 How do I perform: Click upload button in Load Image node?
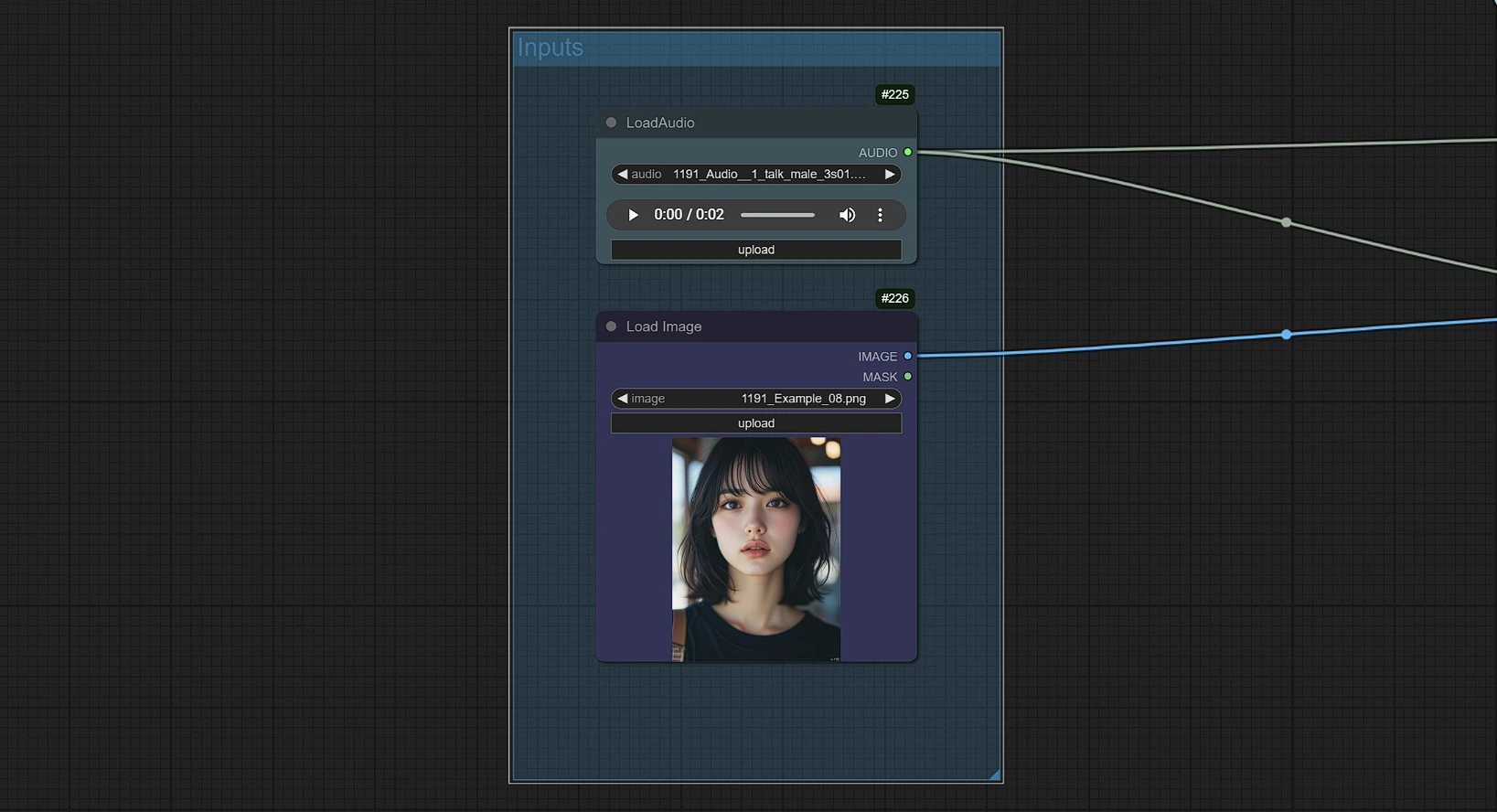point(756,423)
